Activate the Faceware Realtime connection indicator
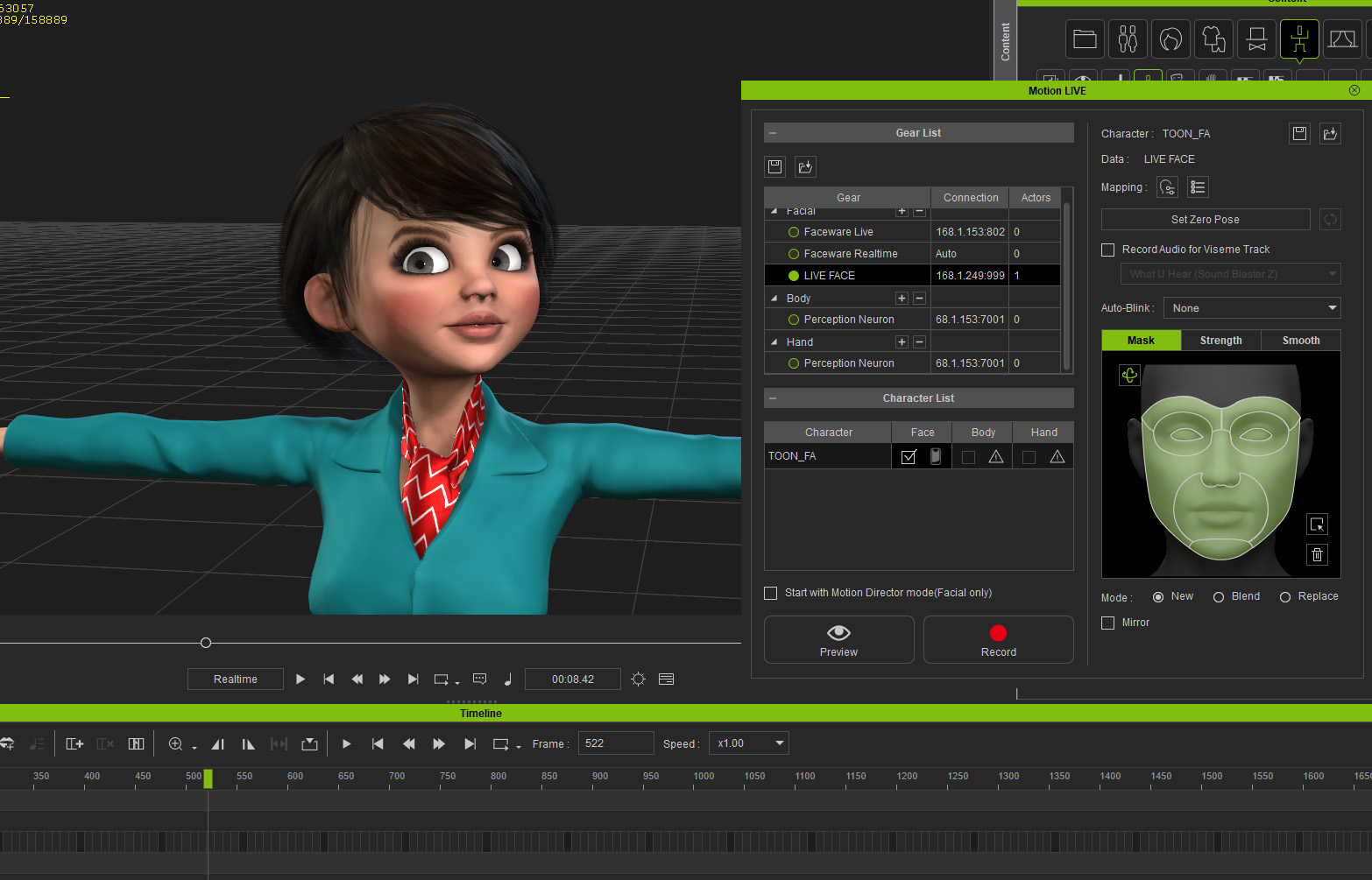Viewport: 1372px width, 880px height. point(794,254)
